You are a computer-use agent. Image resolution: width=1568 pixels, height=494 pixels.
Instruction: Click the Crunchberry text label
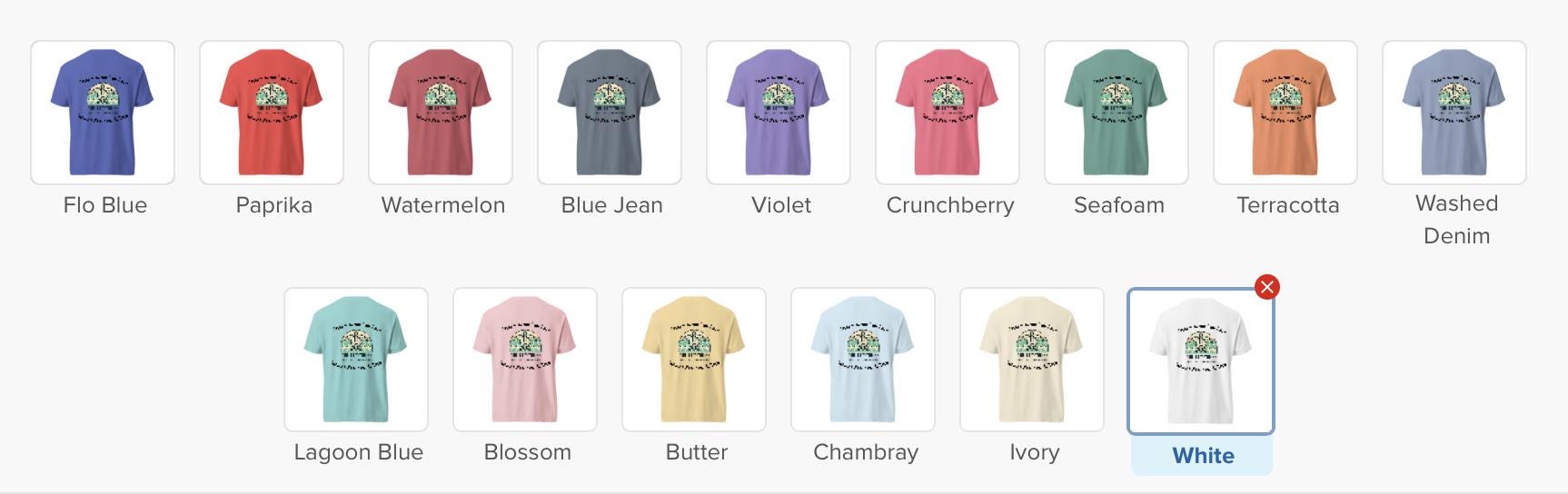tap(950, 205)
